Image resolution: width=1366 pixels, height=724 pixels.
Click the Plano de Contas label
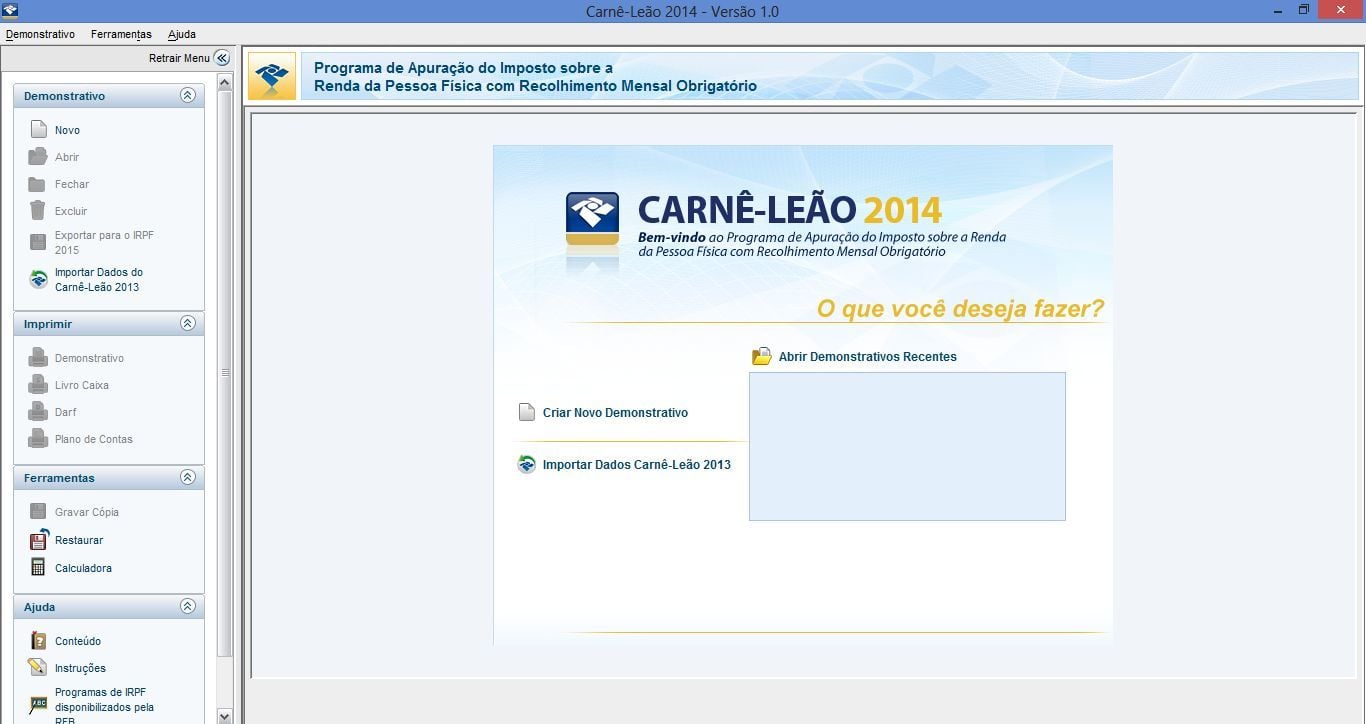click(94, 439)
